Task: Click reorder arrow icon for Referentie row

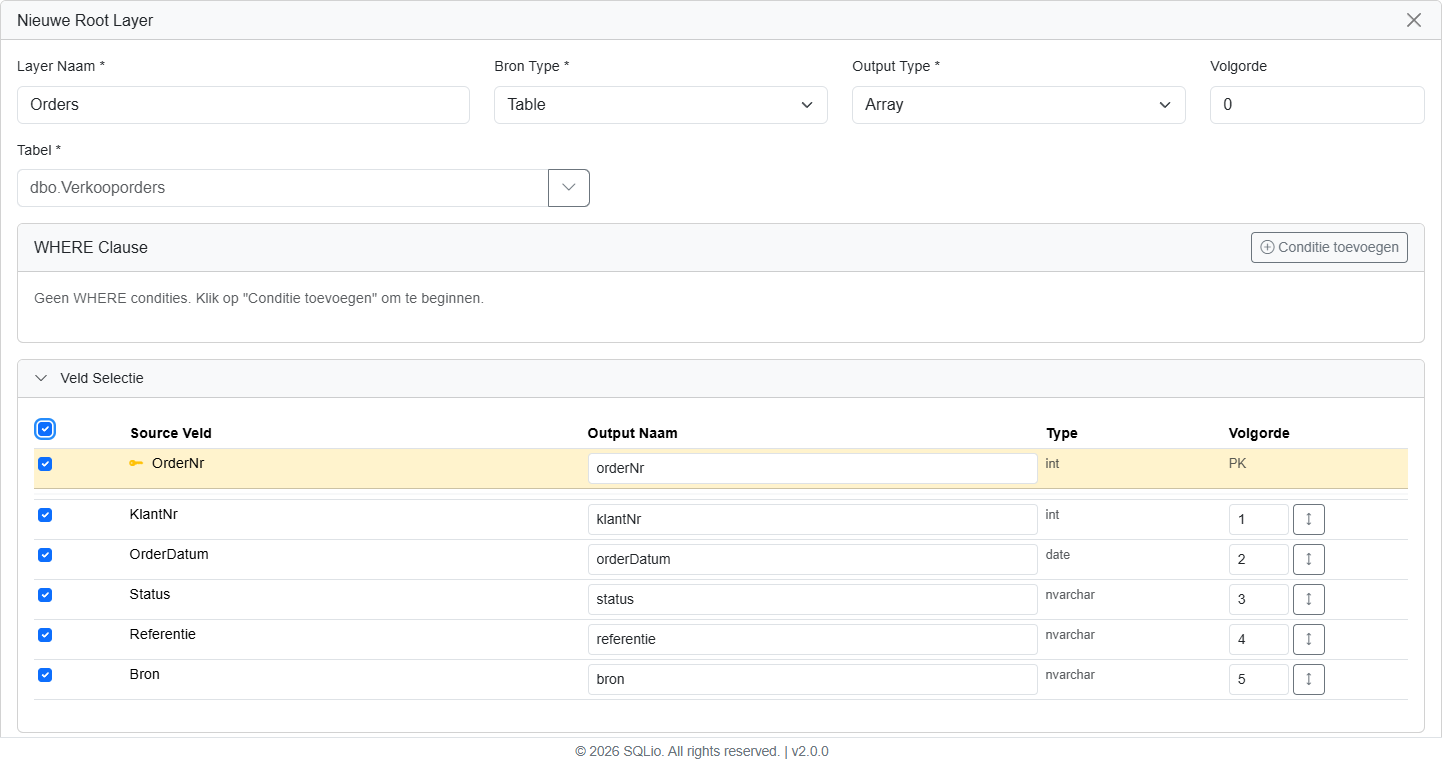Action: click(1308, 640)
